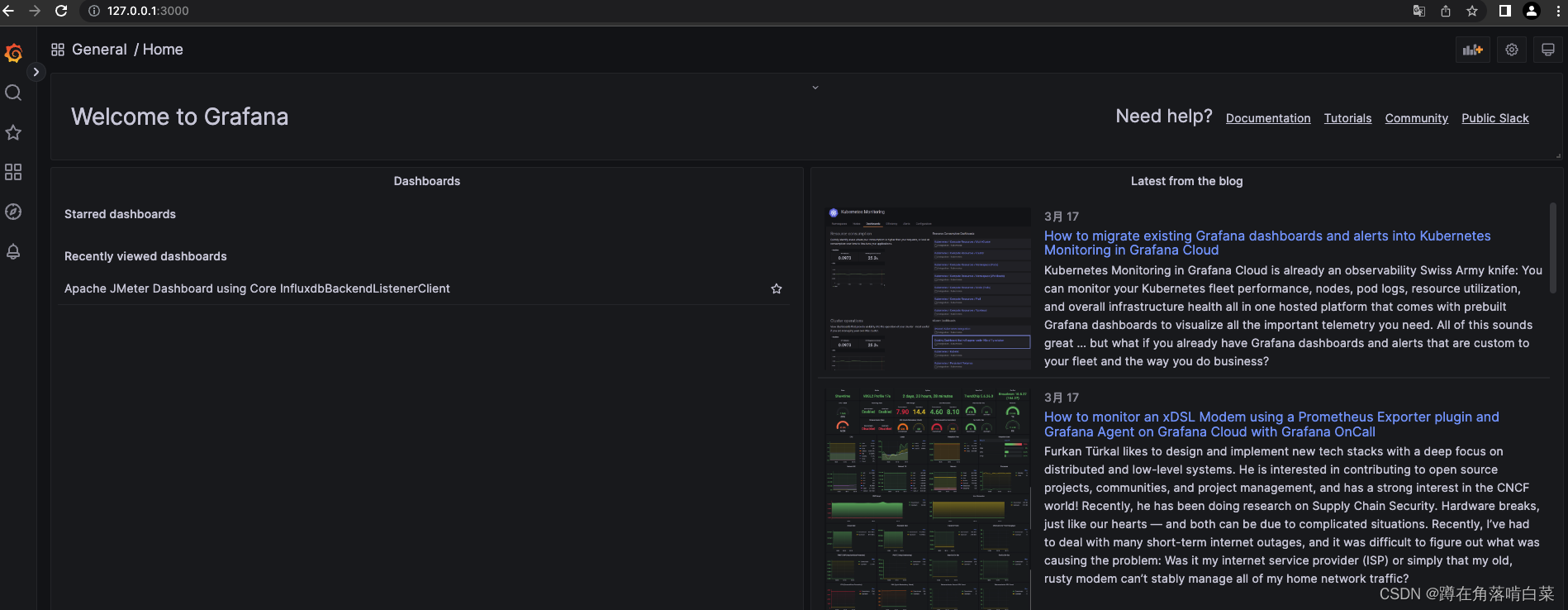The height and width of the screenshot is (610, 1568).
Task: Click the share page icon in address bar
Action: (x=1446, y=11)
